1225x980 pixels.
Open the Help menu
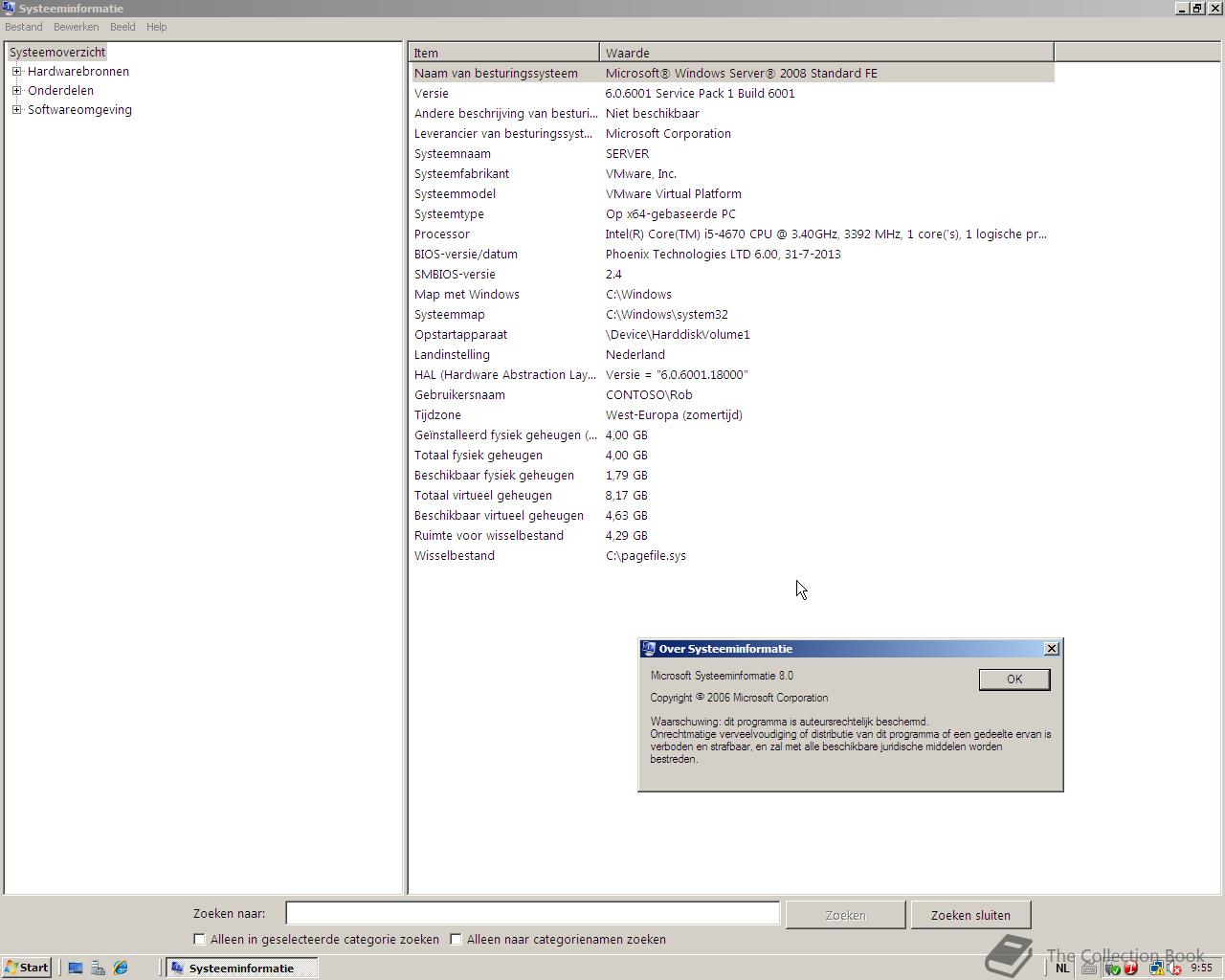157,27
